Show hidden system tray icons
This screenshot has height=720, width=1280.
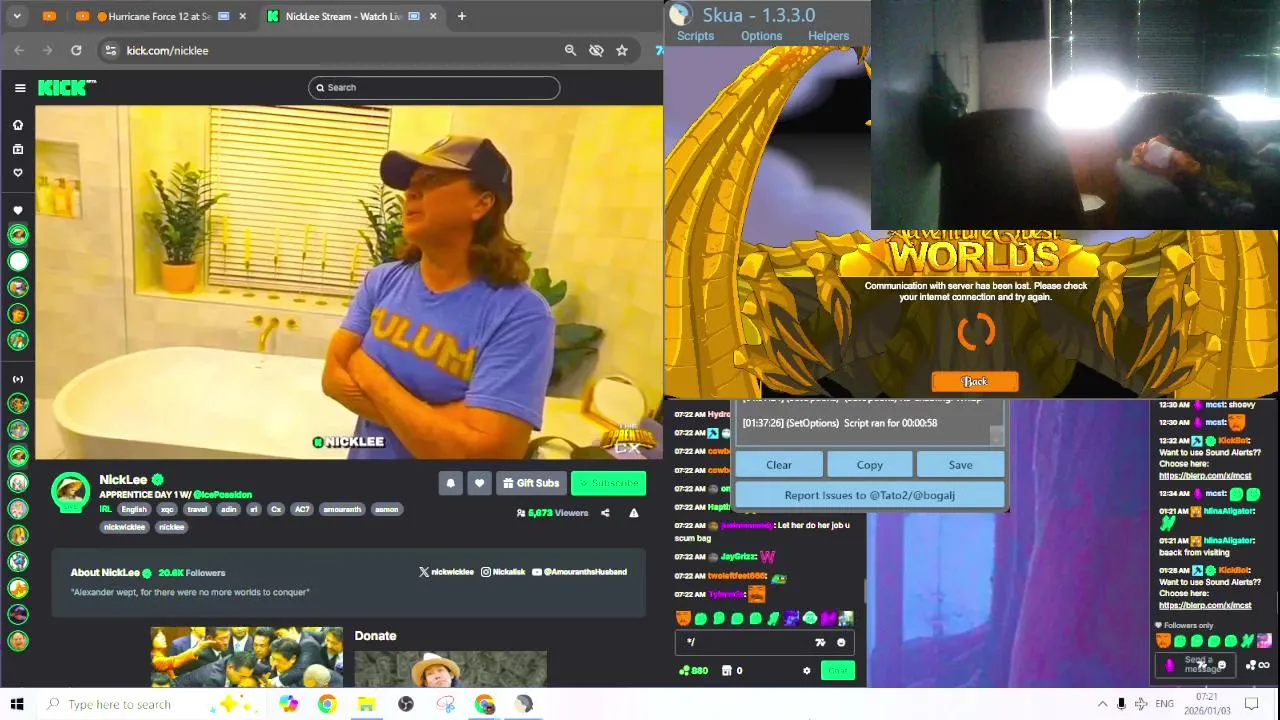tap(1102, 704)
